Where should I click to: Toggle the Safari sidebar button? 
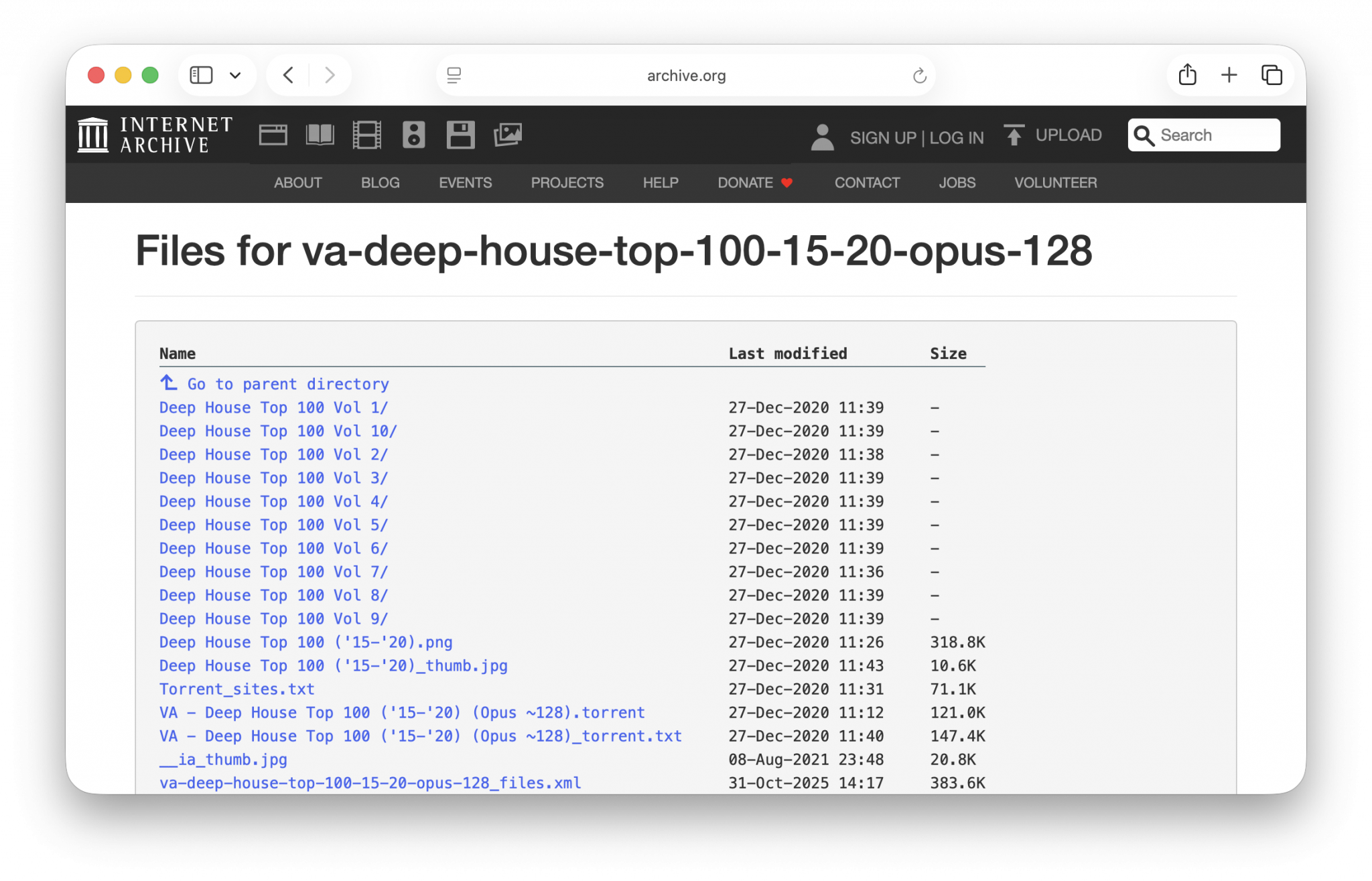201,75
